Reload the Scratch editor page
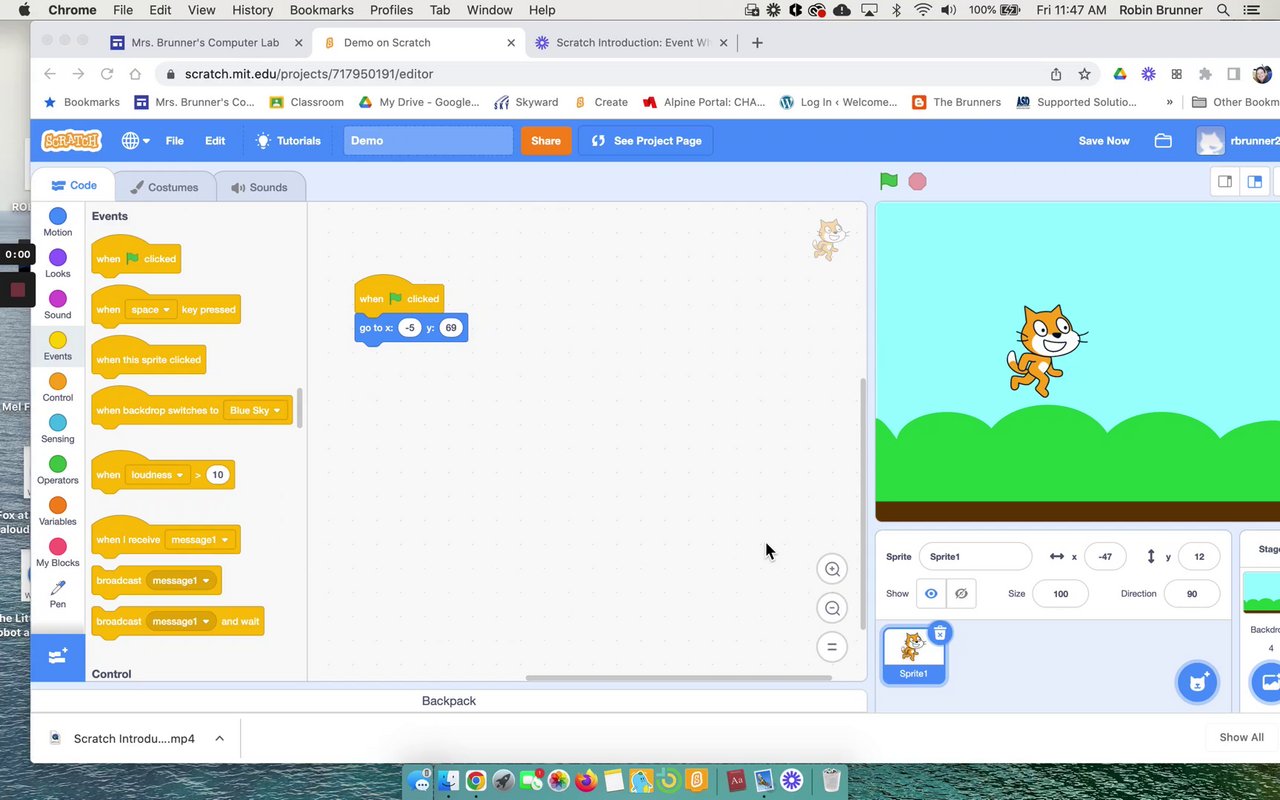Screen dimensions: 1280x800 pos(107,74)
